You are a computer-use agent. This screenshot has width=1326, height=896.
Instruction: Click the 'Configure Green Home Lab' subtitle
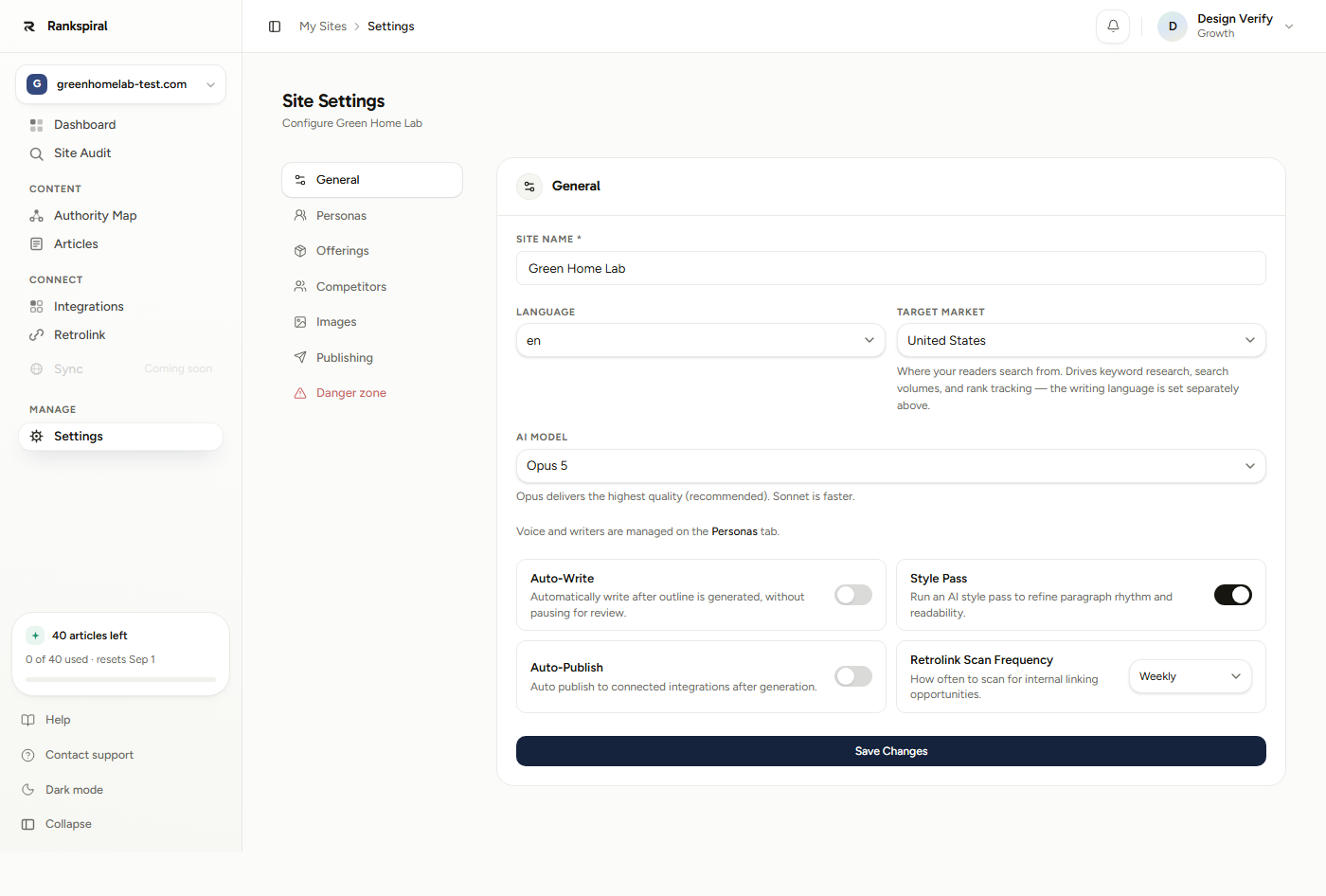click(x=352, y=123)
